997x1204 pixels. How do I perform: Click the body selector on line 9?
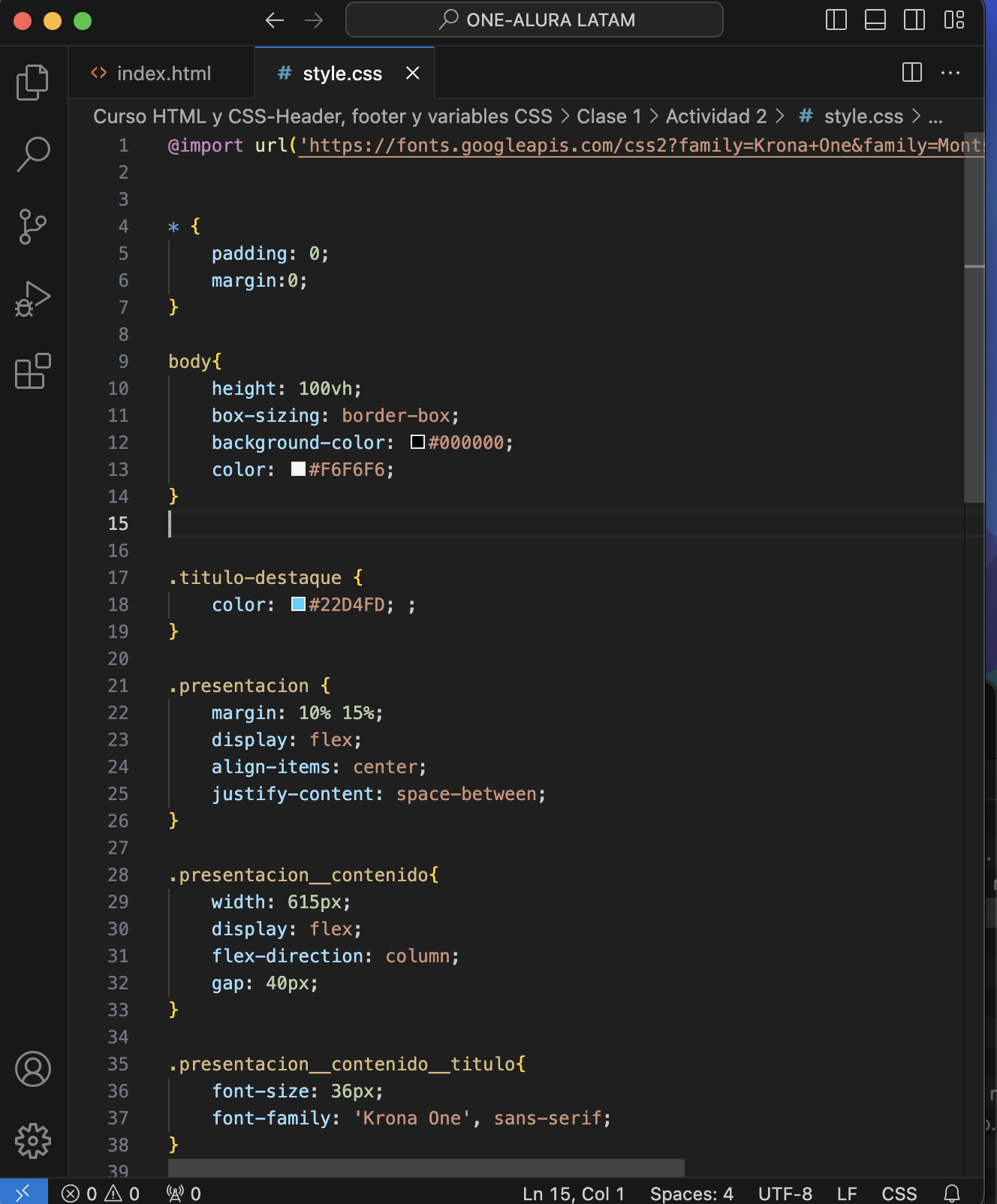(x=189, y=361)
